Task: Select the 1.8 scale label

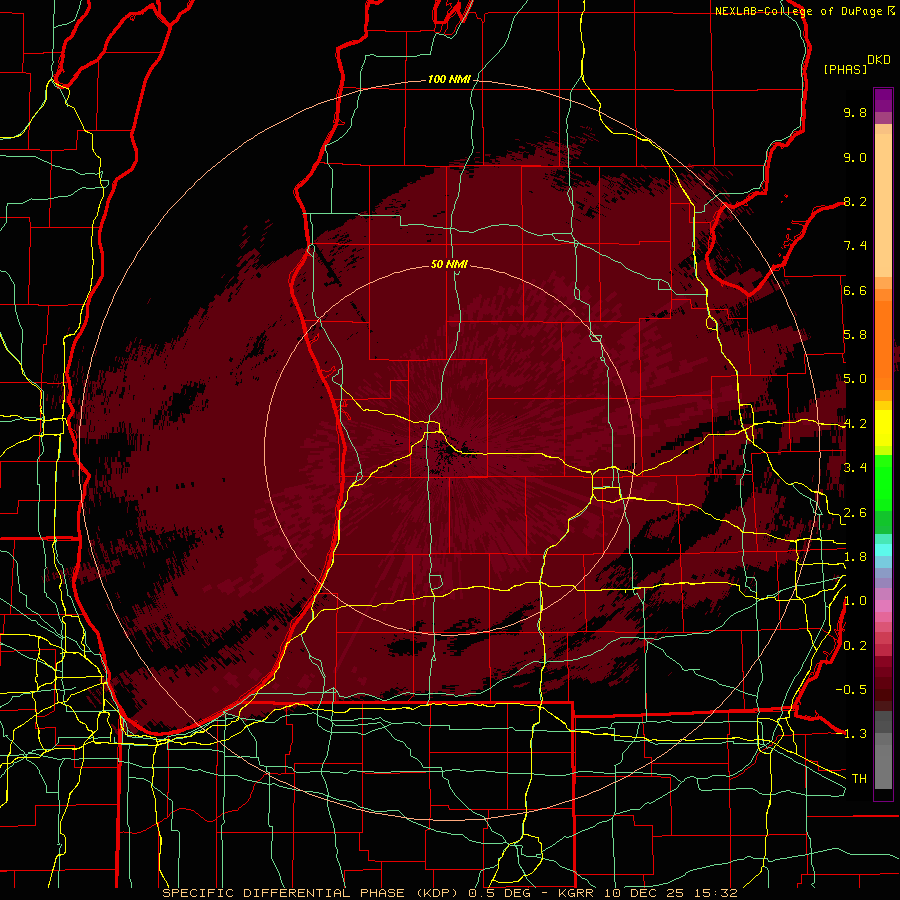Action: (855, 557)
